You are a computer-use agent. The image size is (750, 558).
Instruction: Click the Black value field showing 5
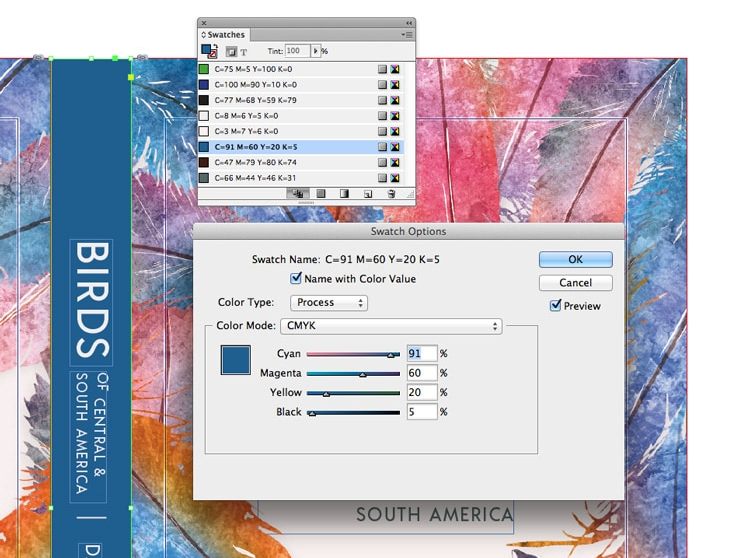tap(422, 412)
